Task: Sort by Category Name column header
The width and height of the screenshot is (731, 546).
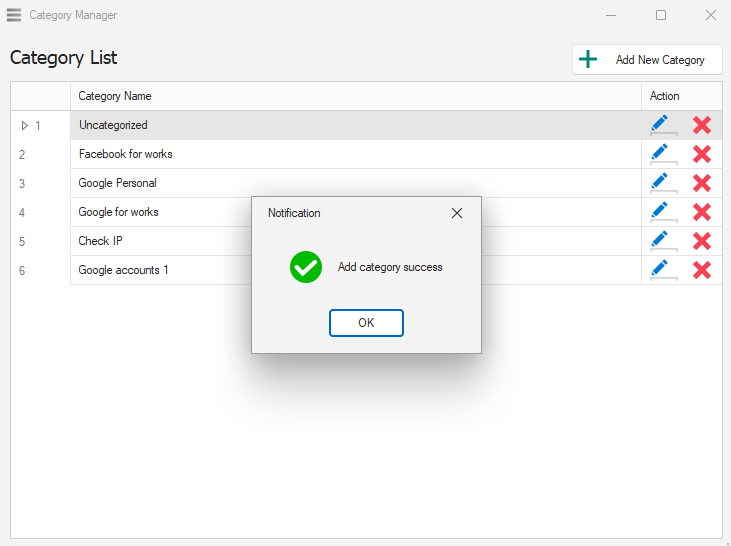Action: (355, 96)
